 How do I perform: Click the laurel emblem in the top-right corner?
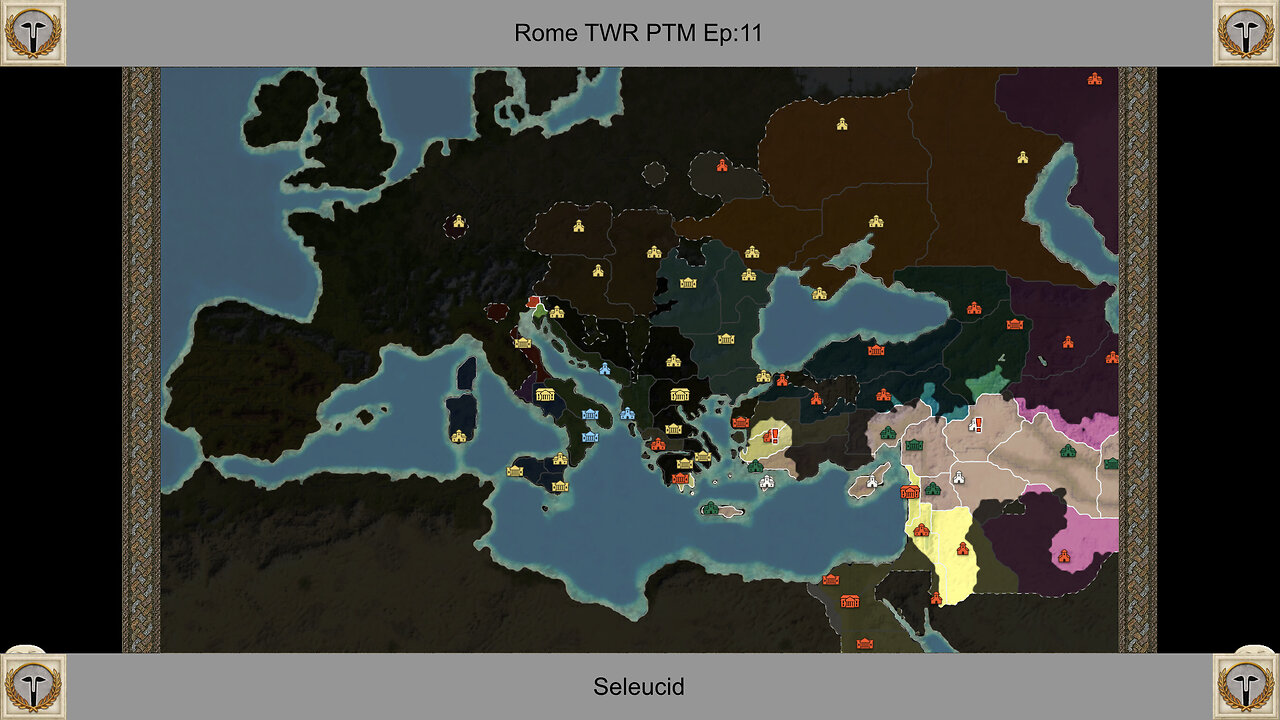coord(1246,32)
